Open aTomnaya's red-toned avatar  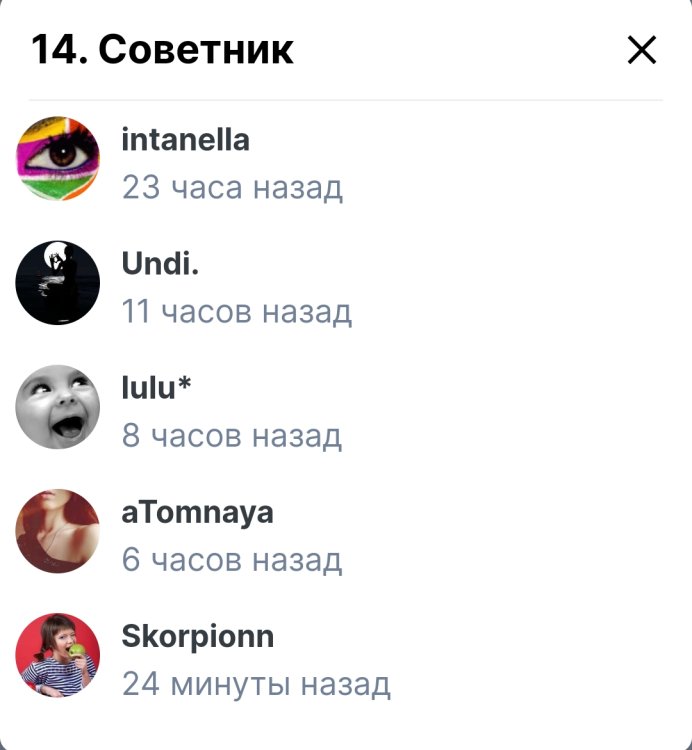click(x=58, y=531)
